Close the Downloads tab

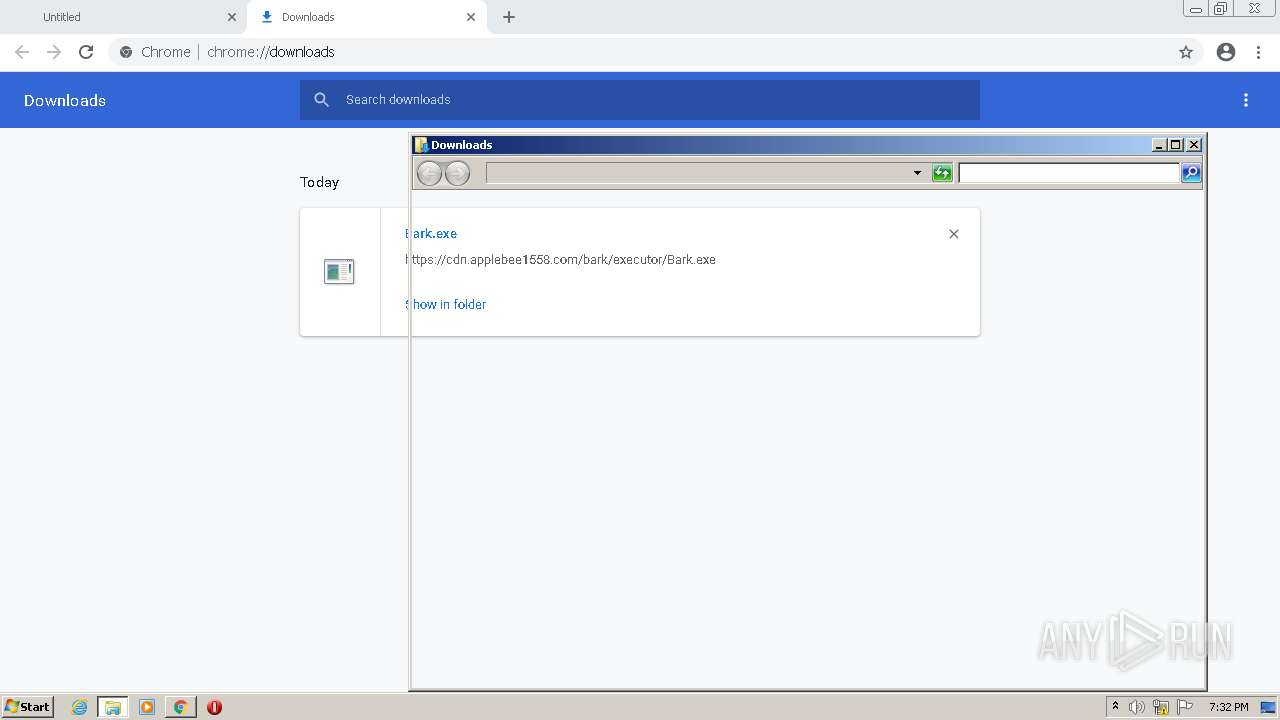pos(471,17)
